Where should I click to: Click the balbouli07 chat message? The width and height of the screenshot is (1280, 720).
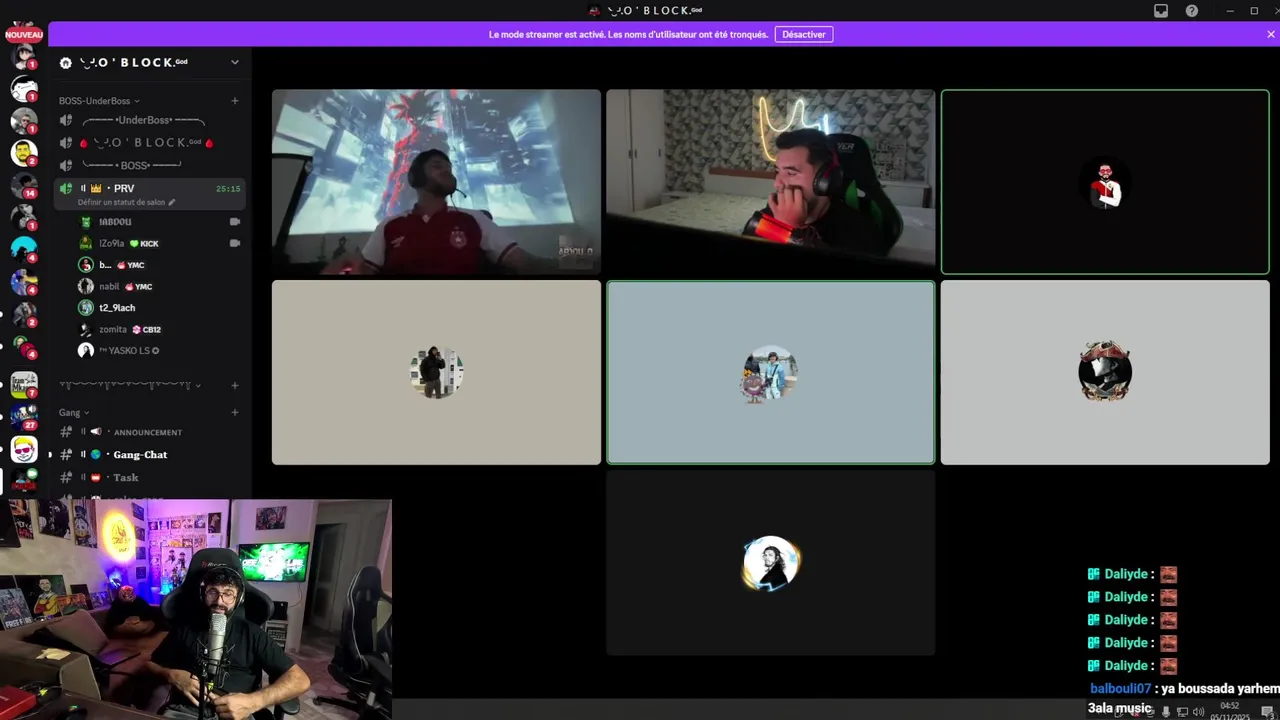pos(1184,698)
